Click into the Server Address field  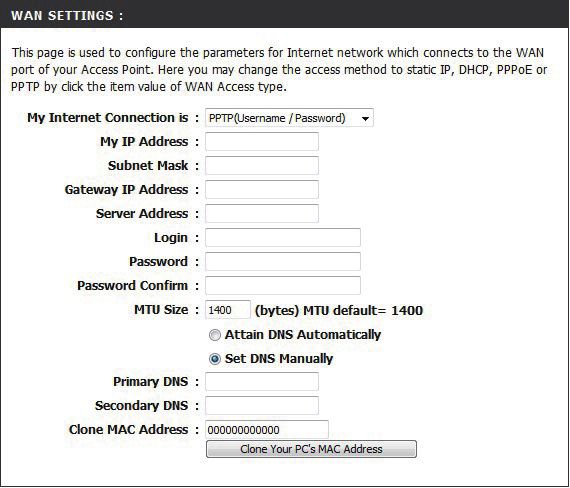pyautogui.click(x=262, y=213)
